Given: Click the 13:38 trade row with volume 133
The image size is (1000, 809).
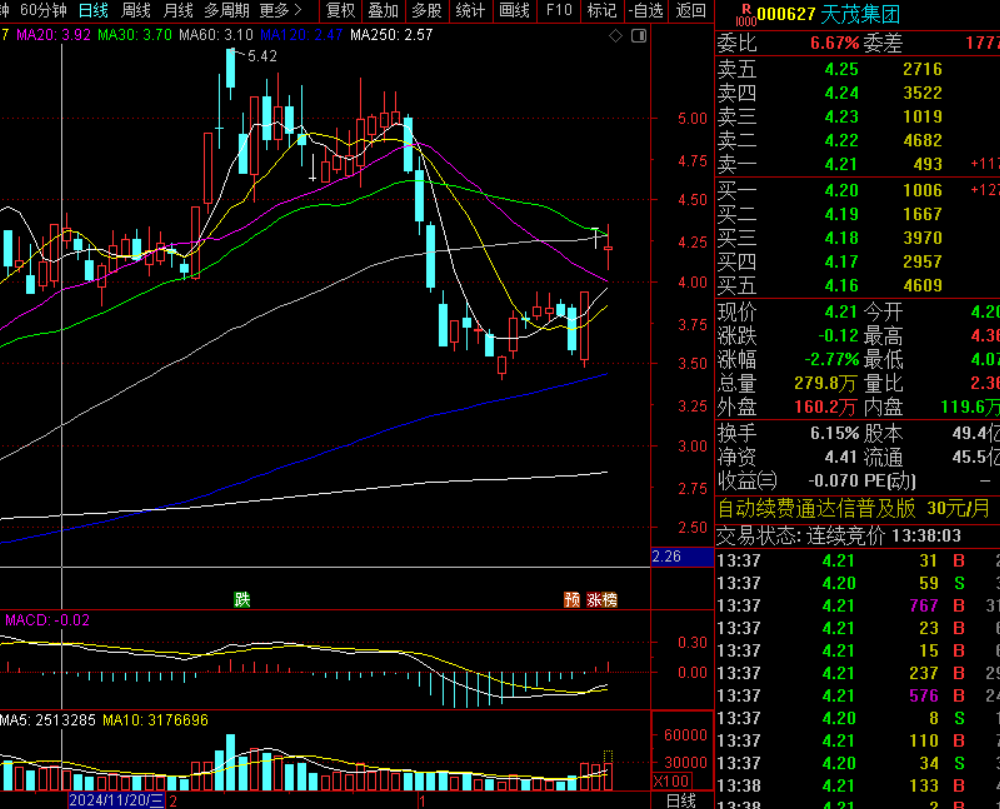Looking at the screenshot, I should tap(857, 785).
